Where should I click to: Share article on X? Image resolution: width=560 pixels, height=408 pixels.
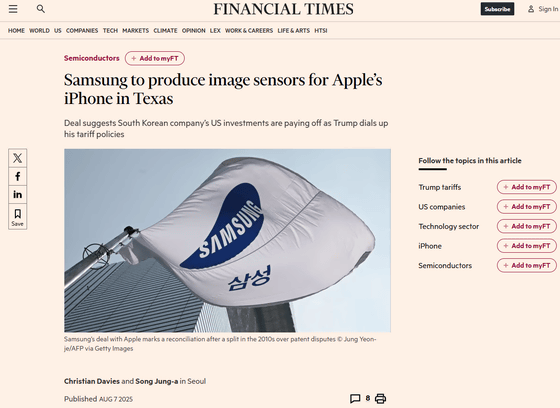pyautogui.click(x=18, y=158)
